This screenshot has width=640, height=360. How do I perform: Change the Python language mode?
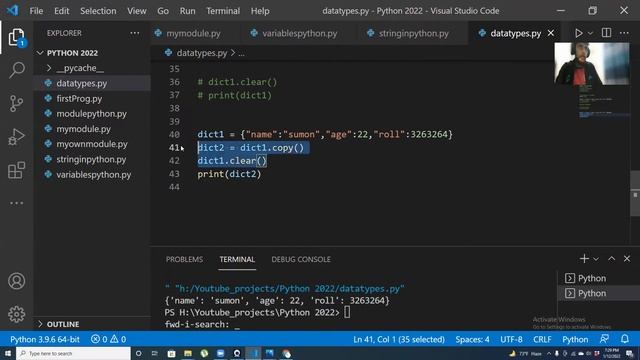click(x=575, y=339)
